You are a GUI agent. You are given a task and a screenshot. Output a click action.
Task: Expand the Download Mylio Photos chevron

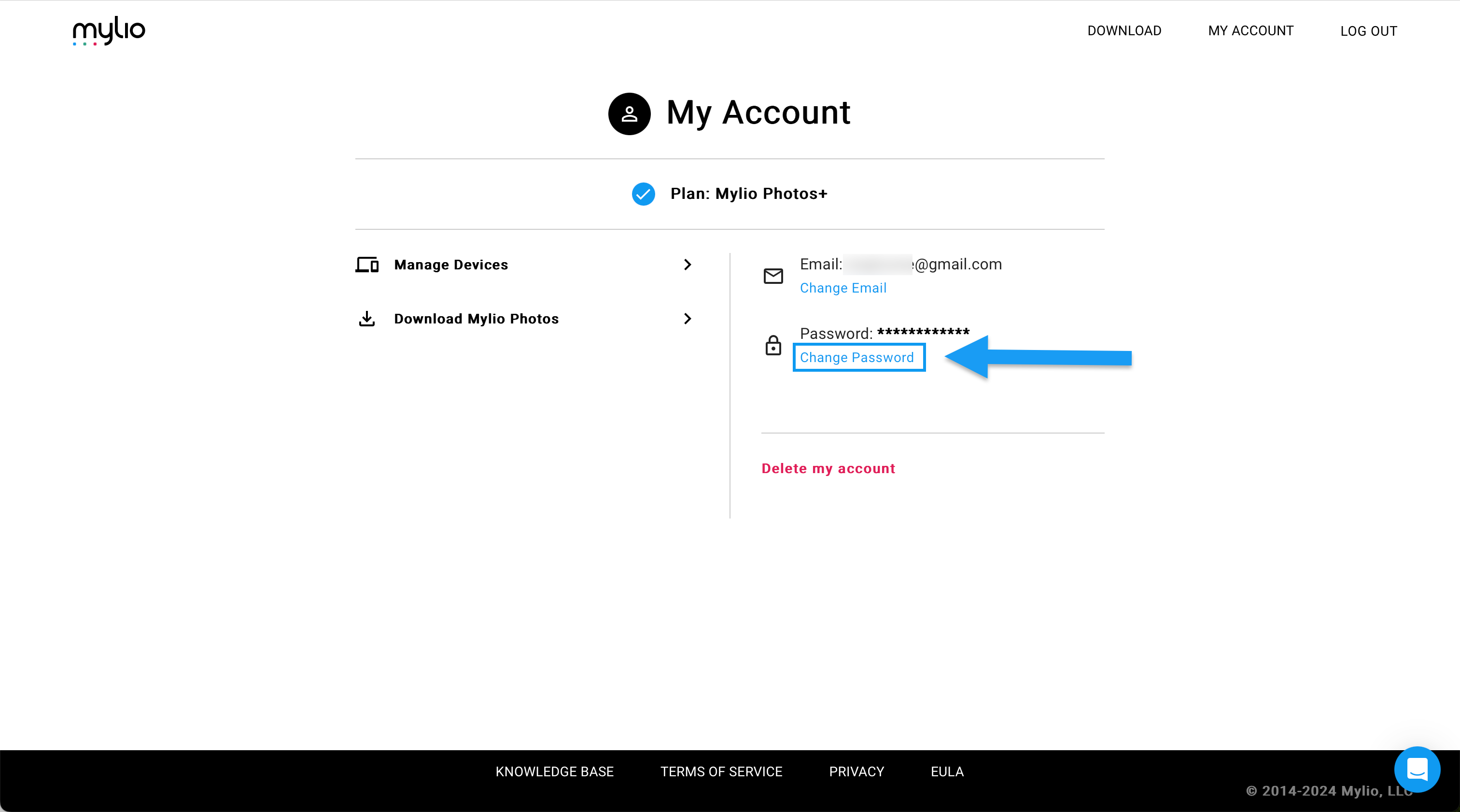pyautogui.click(x=688, y=319)
